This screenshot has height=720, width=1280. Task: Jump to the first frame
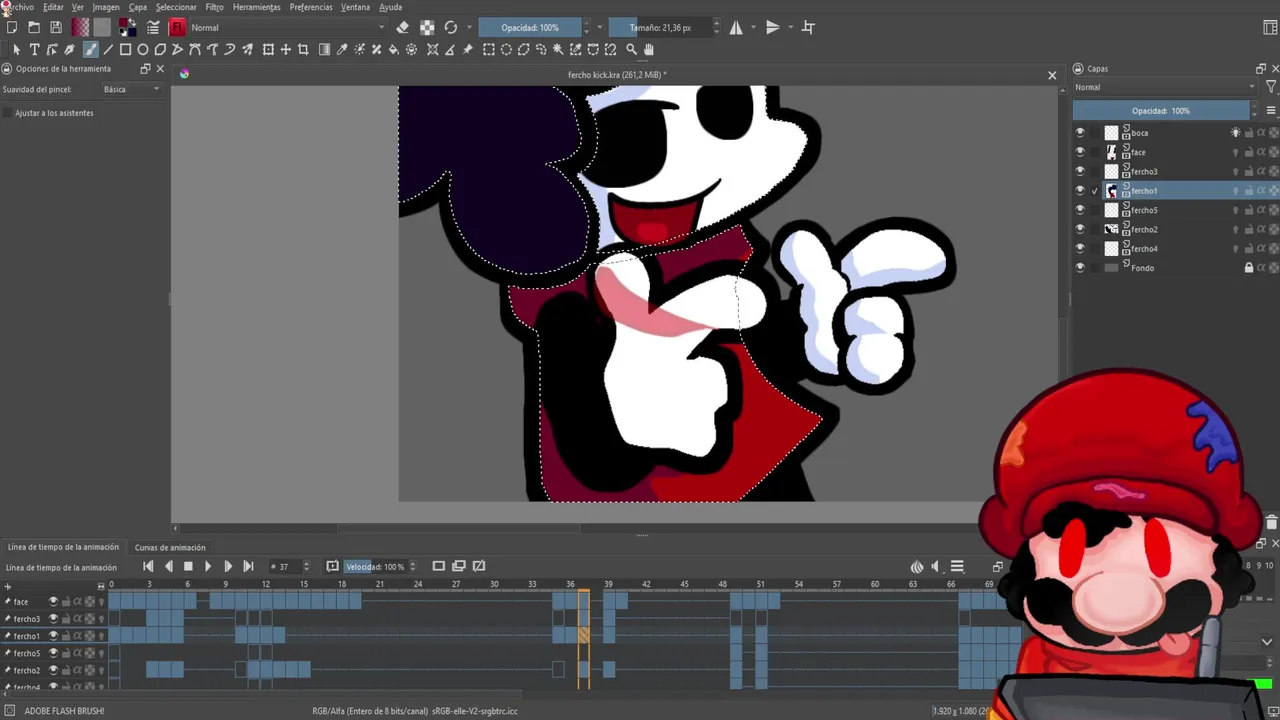[148, 567]
